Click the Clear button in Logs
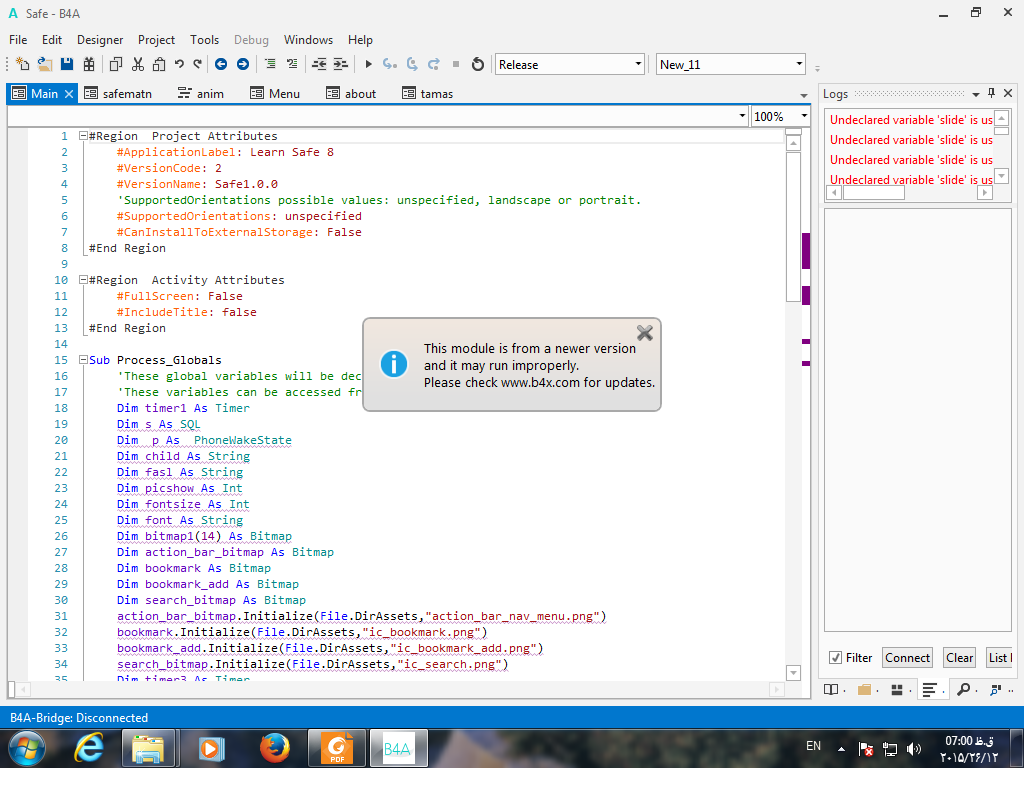Viewport: 1024px width, 800px height. click(960, 657)
